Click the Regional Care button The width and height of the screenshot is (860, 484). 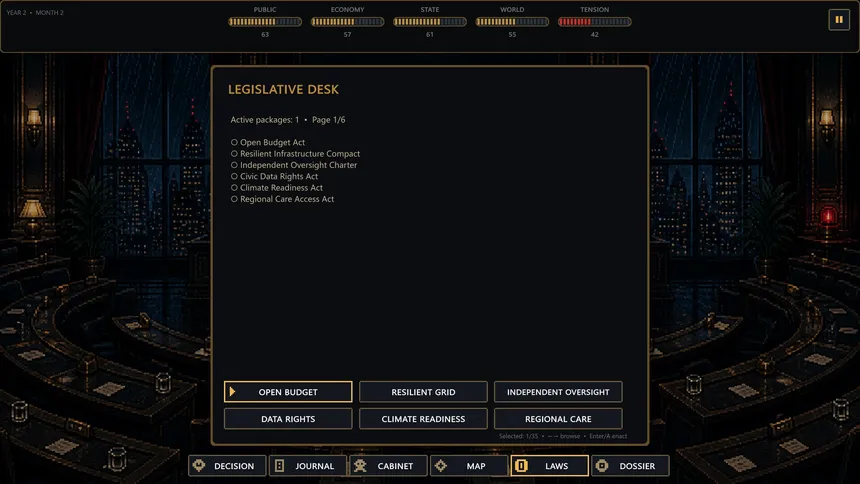click(x=558, y=419)
